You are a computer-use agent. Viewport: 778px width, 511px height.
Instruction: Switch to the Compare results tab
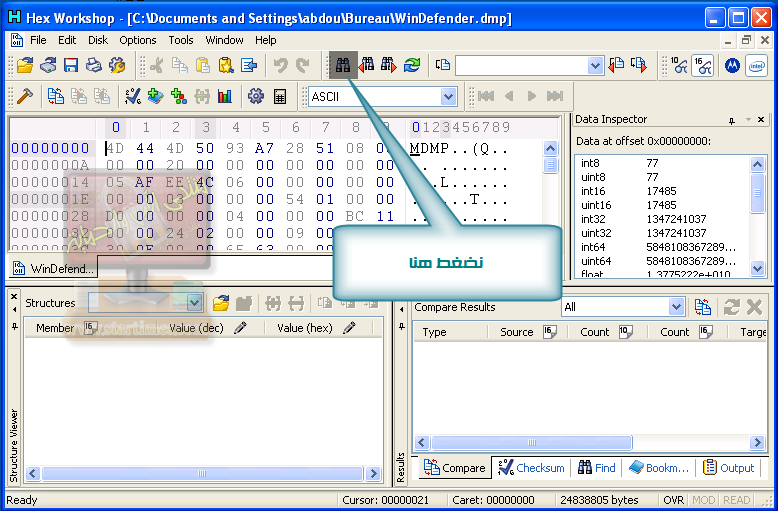[454, 468]
